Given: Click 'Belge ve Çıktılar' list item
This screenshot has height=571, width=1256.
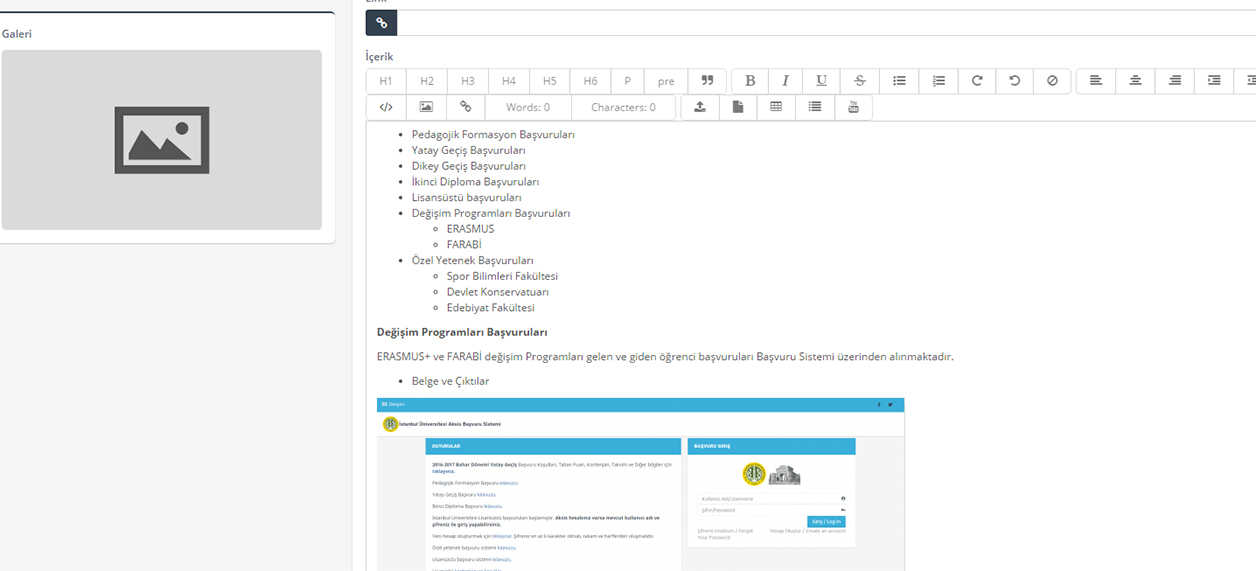Looking at the screenshot, I should point(451,381).
